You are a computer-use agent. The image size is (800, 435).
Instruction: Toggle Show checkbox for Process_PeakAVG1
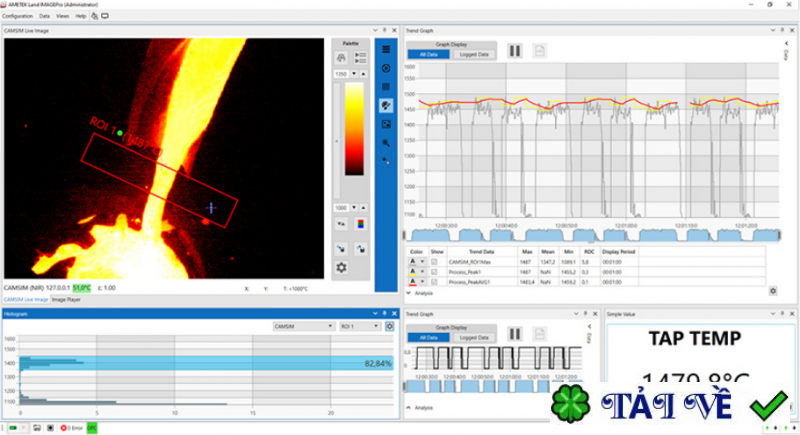click(434, 282)
